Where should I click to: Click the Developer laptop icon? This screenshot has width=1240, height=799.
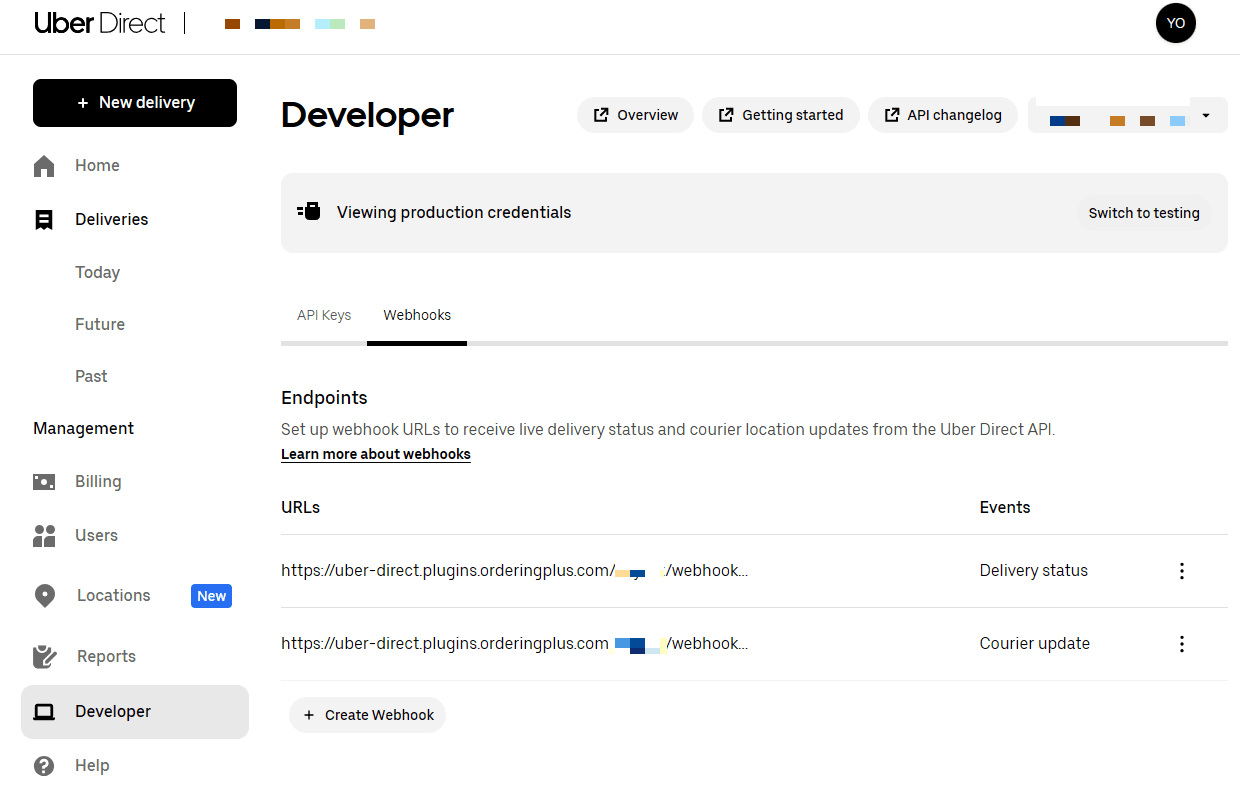coord(44,712)
